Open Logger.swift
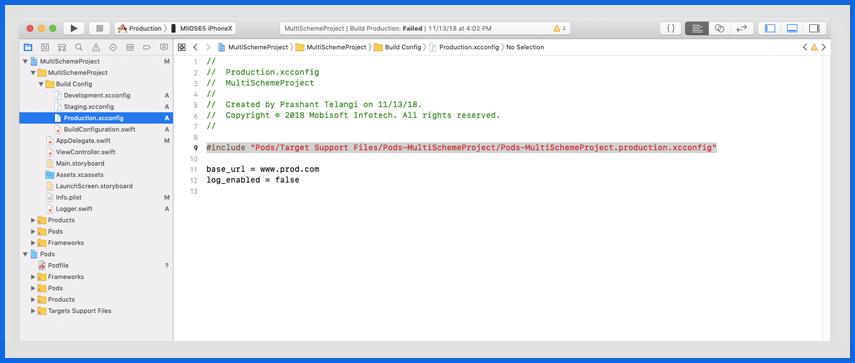This screenshot has height=363, width=855. (x=97, y=209)
